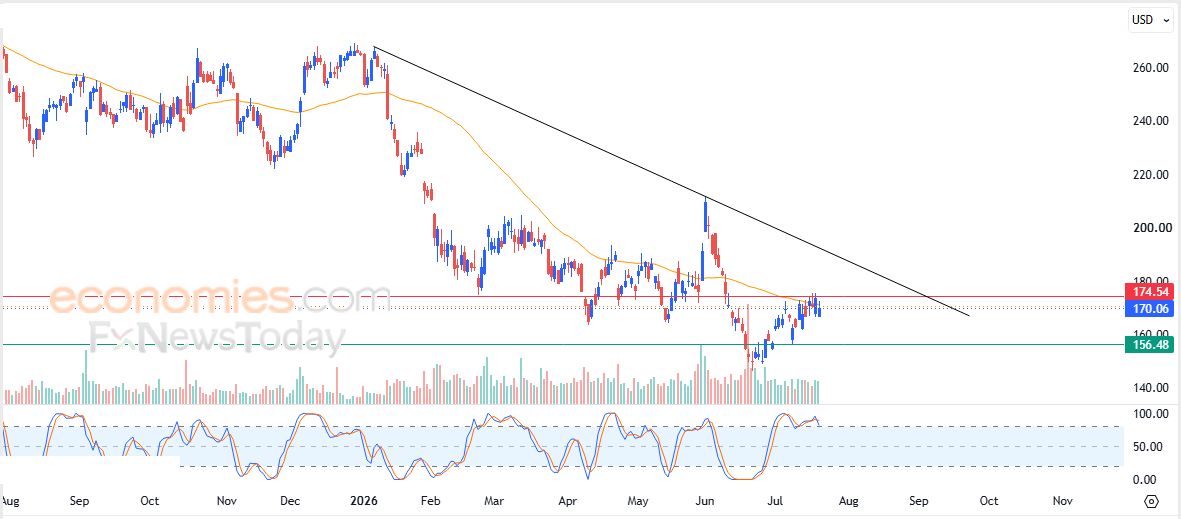1181x519 pixels.
Task: Click the Aug label near chart's right side
Action: (849, 500)
